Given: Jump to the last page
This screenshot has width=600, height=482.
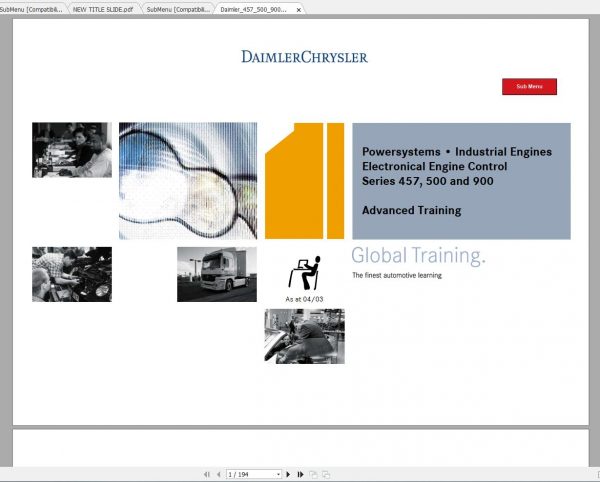Looking at the screenshot, I should pyautogui.click(x=300, y=474).
